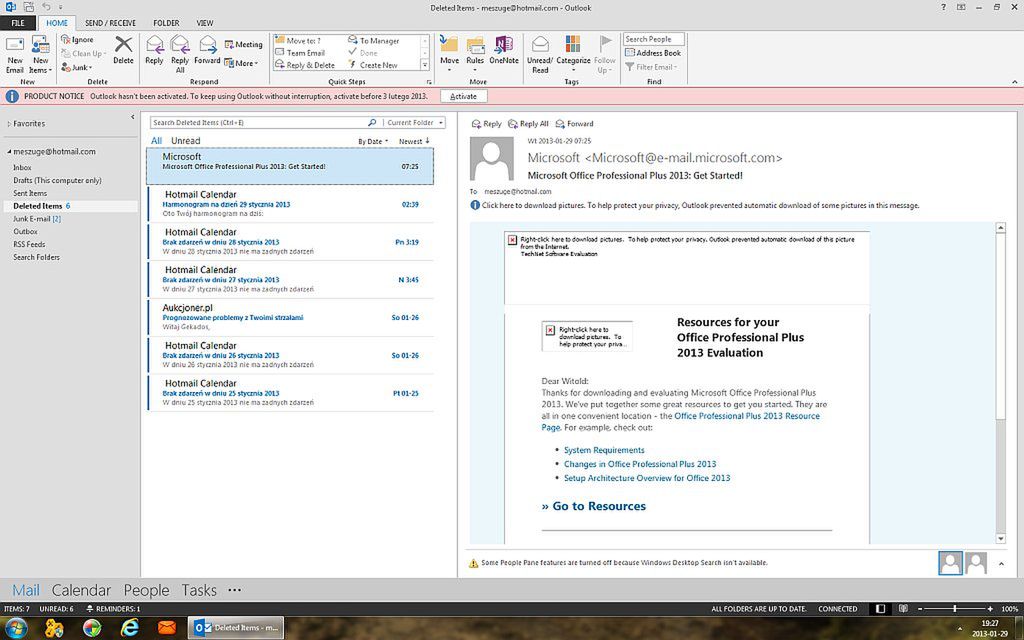Show Unread messages filter
Screen dimensions: 1024x640
pyautogui.click(x=185, y=140)
